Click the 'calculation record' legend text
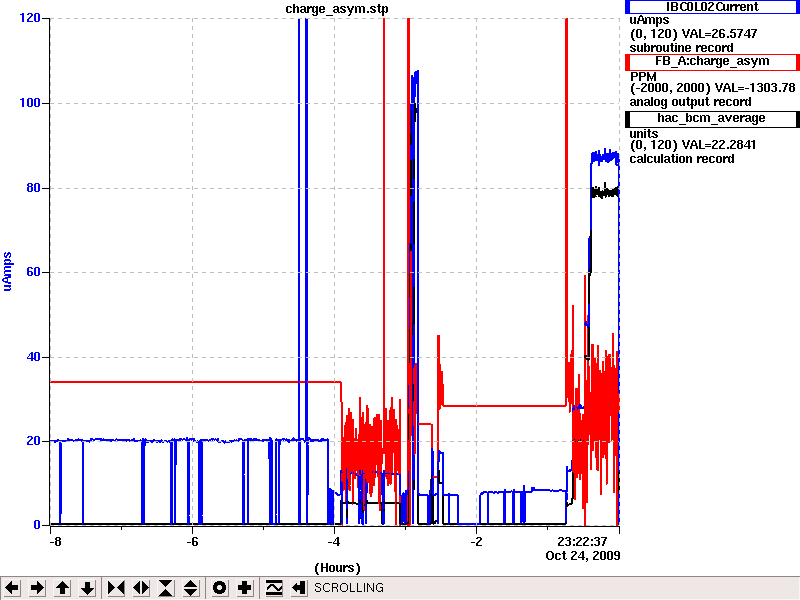Screen dimensions: 800x600 pos(682,159)
